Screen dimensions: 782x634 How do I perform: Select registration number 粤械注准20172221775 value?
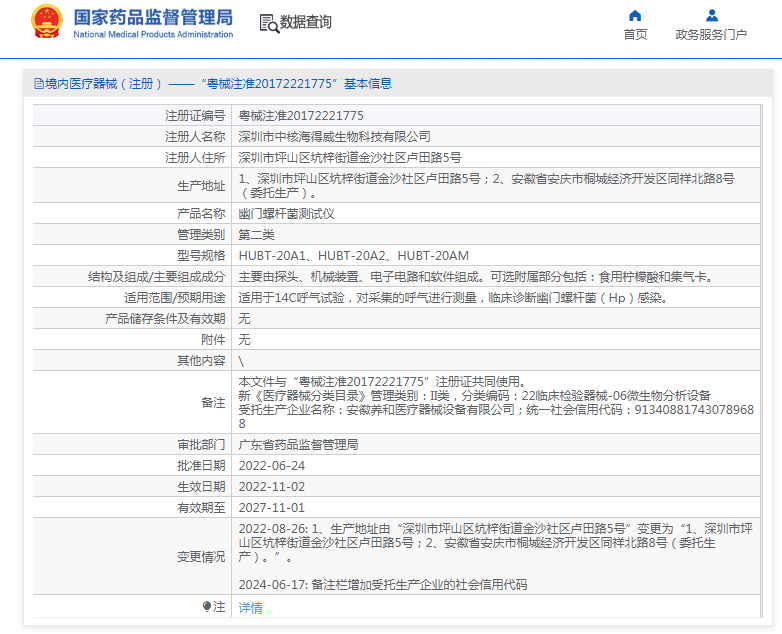tap(301, 116)
